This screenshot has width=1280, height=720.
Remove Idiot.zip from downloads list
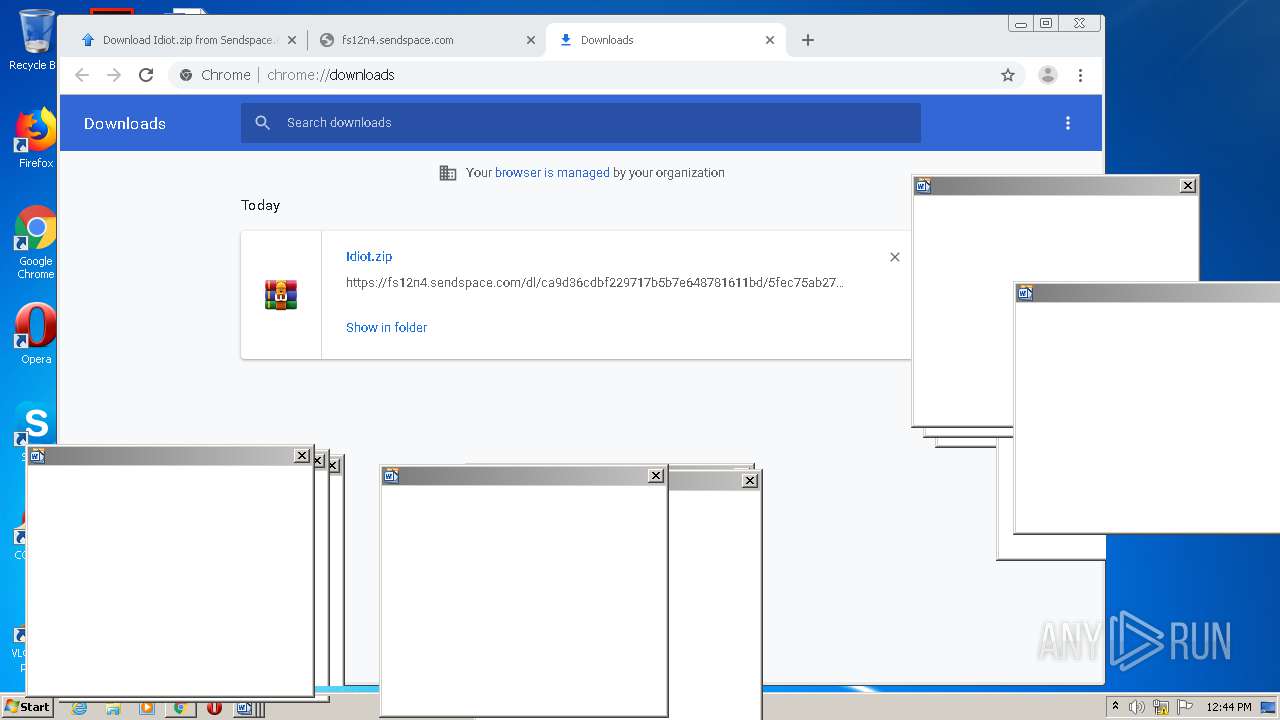895,257
